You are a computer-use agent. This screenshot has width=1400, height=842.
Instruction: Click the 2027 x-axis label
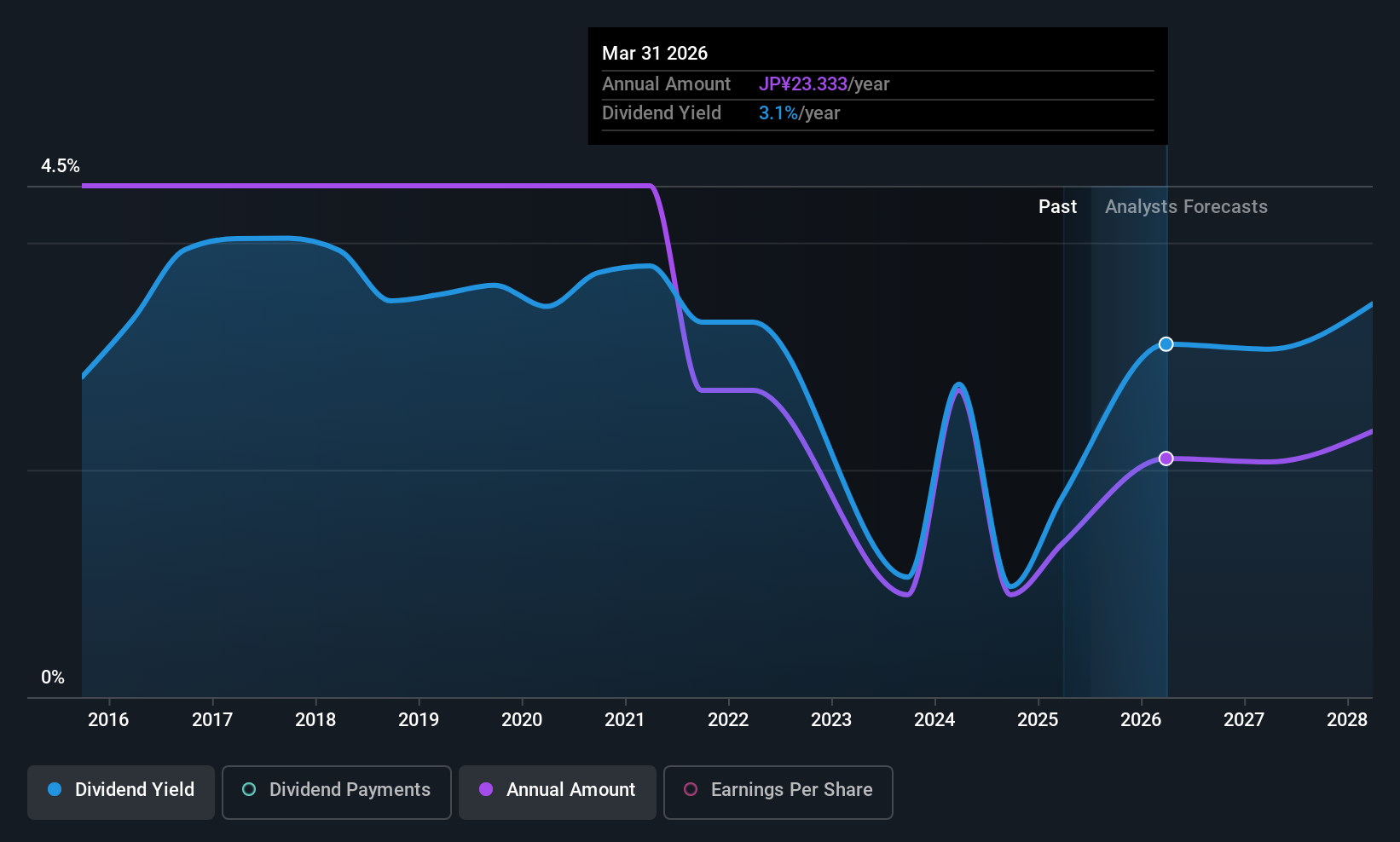point(1244,720)
